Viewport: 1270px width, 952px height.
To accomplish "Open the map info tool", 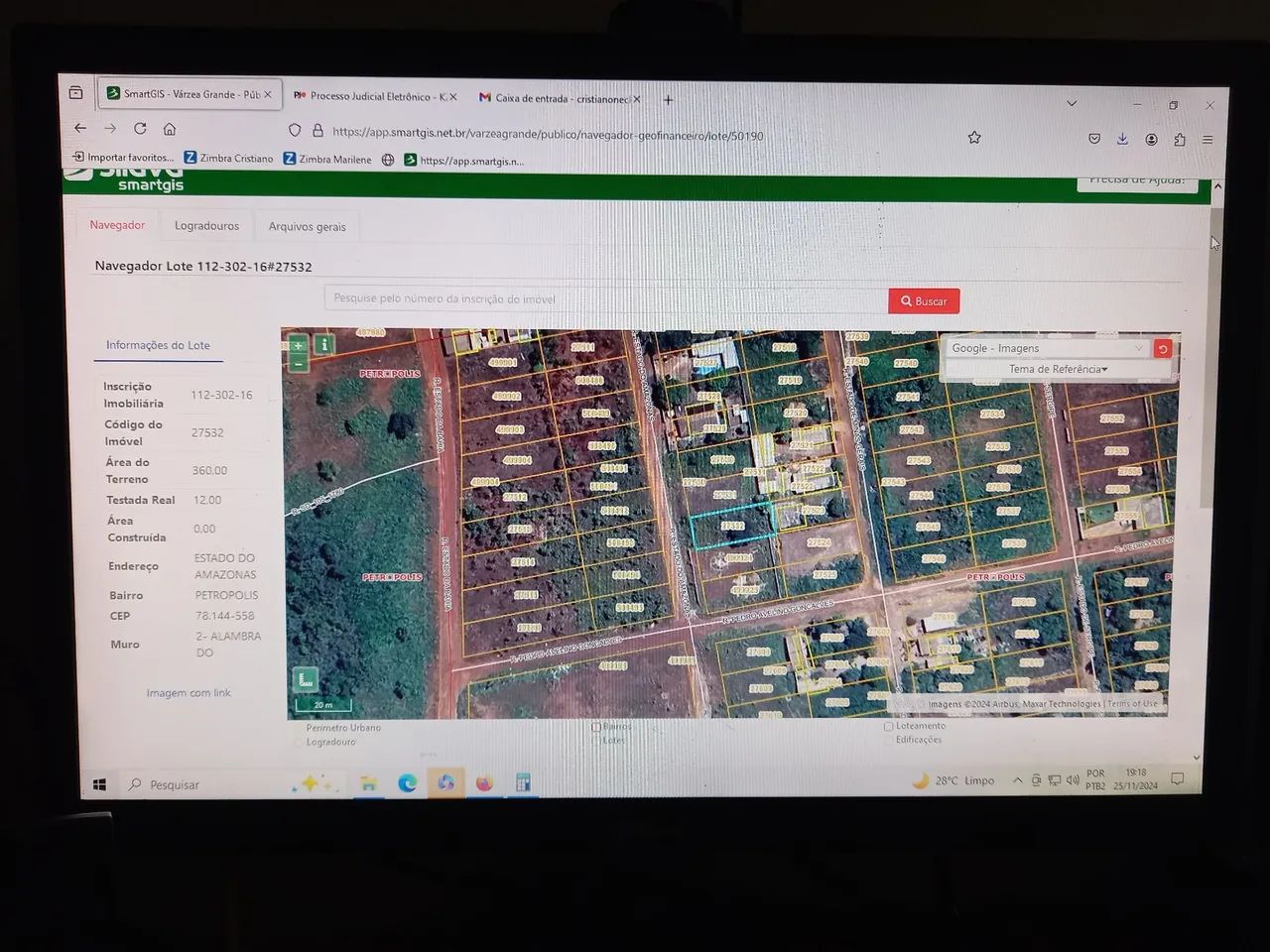I will point(323,345).
